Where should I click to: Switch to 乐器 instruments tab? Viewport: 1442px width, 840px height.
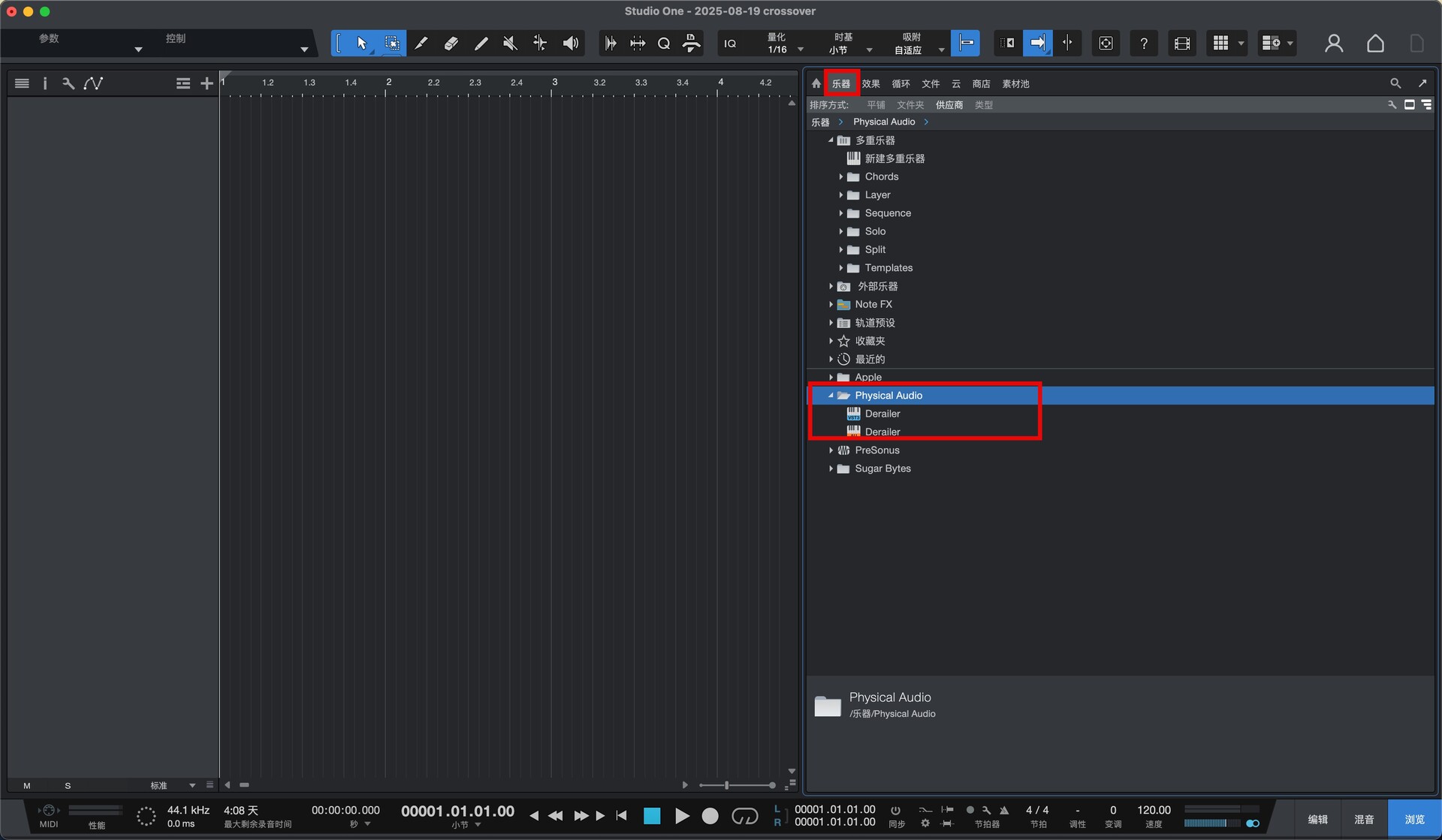[x=841, y=83]
